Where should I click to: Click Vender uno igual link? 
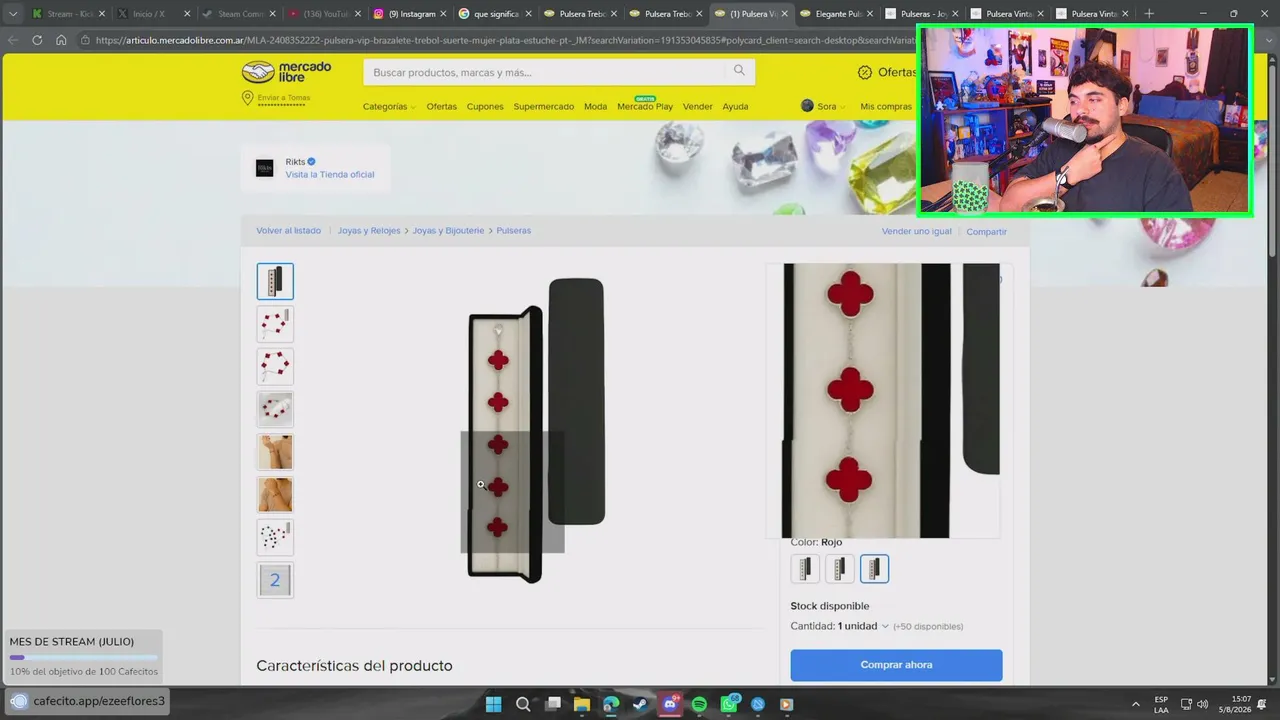coord(917,231)
